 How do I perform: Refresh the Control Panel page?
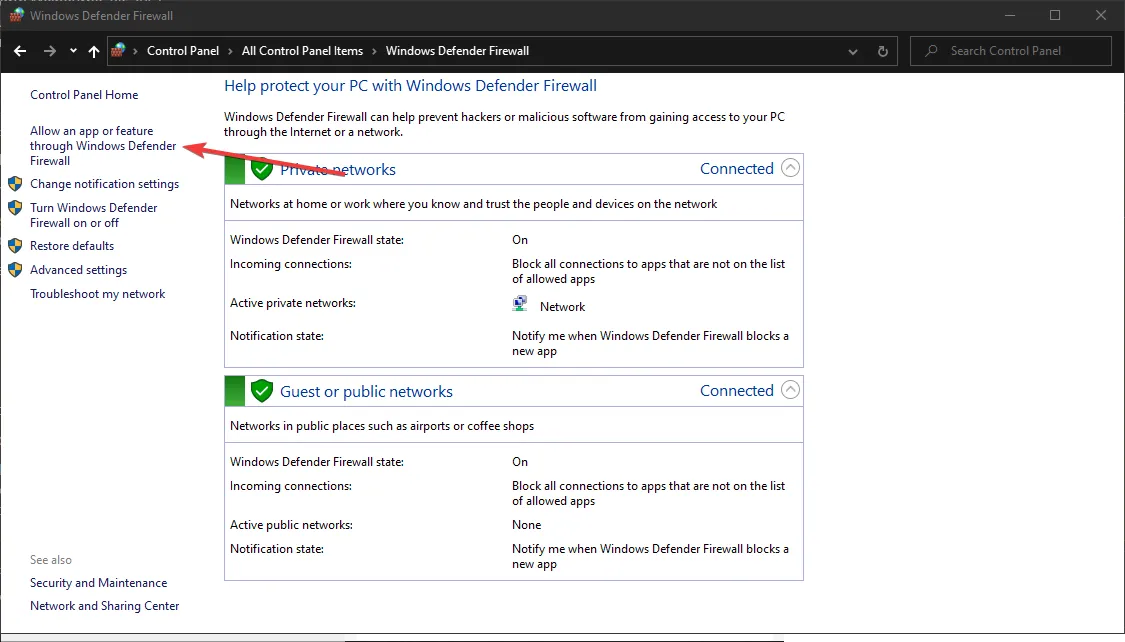tap(882, 52)
